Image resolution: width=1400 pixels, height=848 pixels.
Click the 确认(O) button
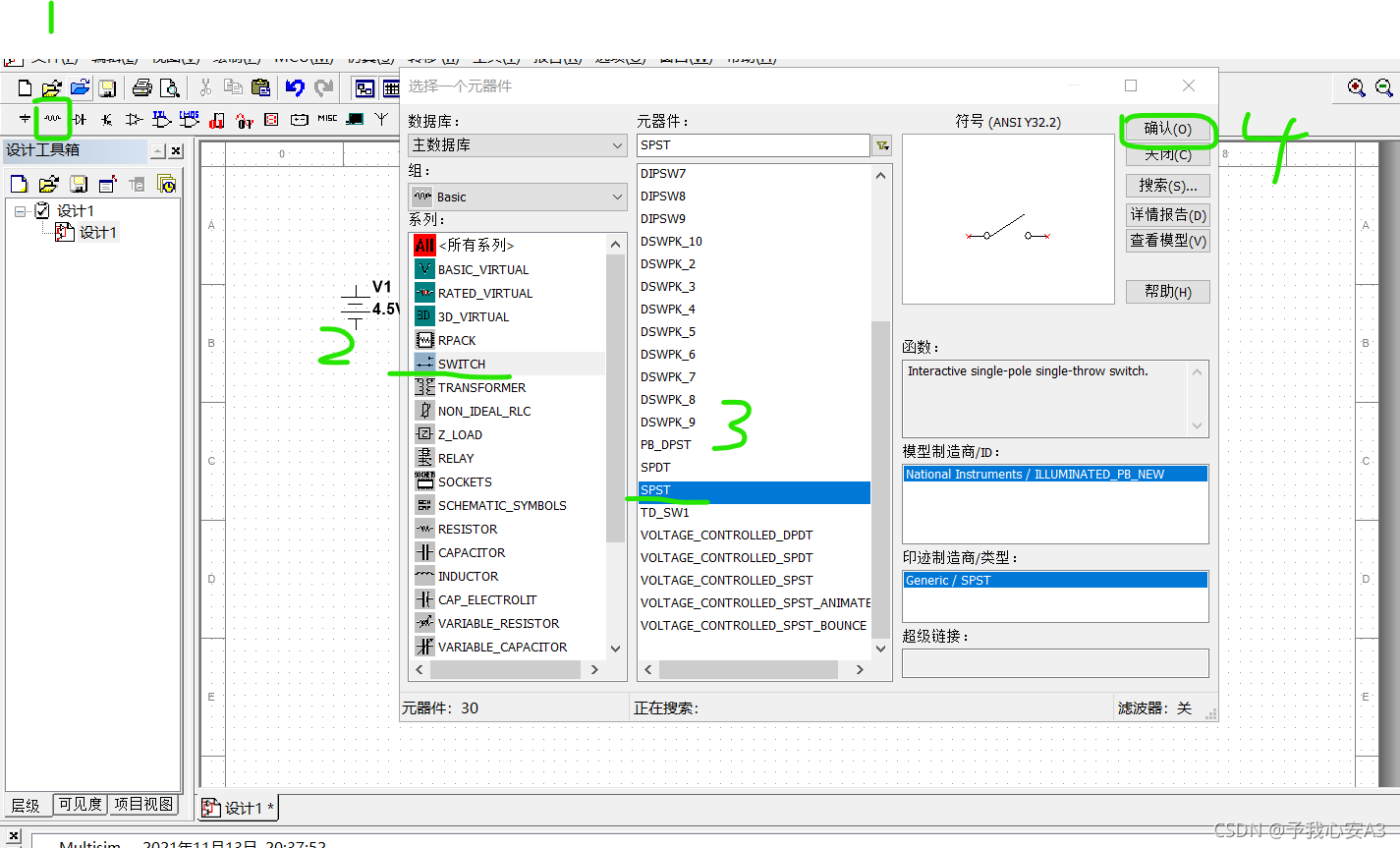(1168, 129)
